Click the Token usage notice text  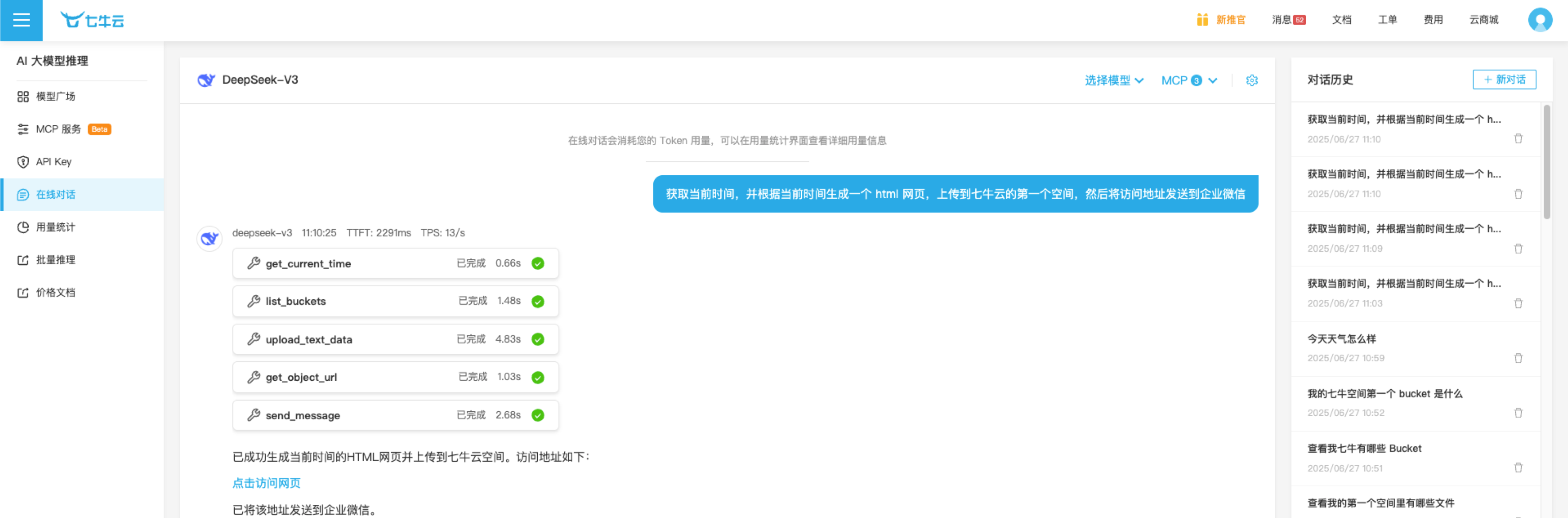(x=727, y=141)
